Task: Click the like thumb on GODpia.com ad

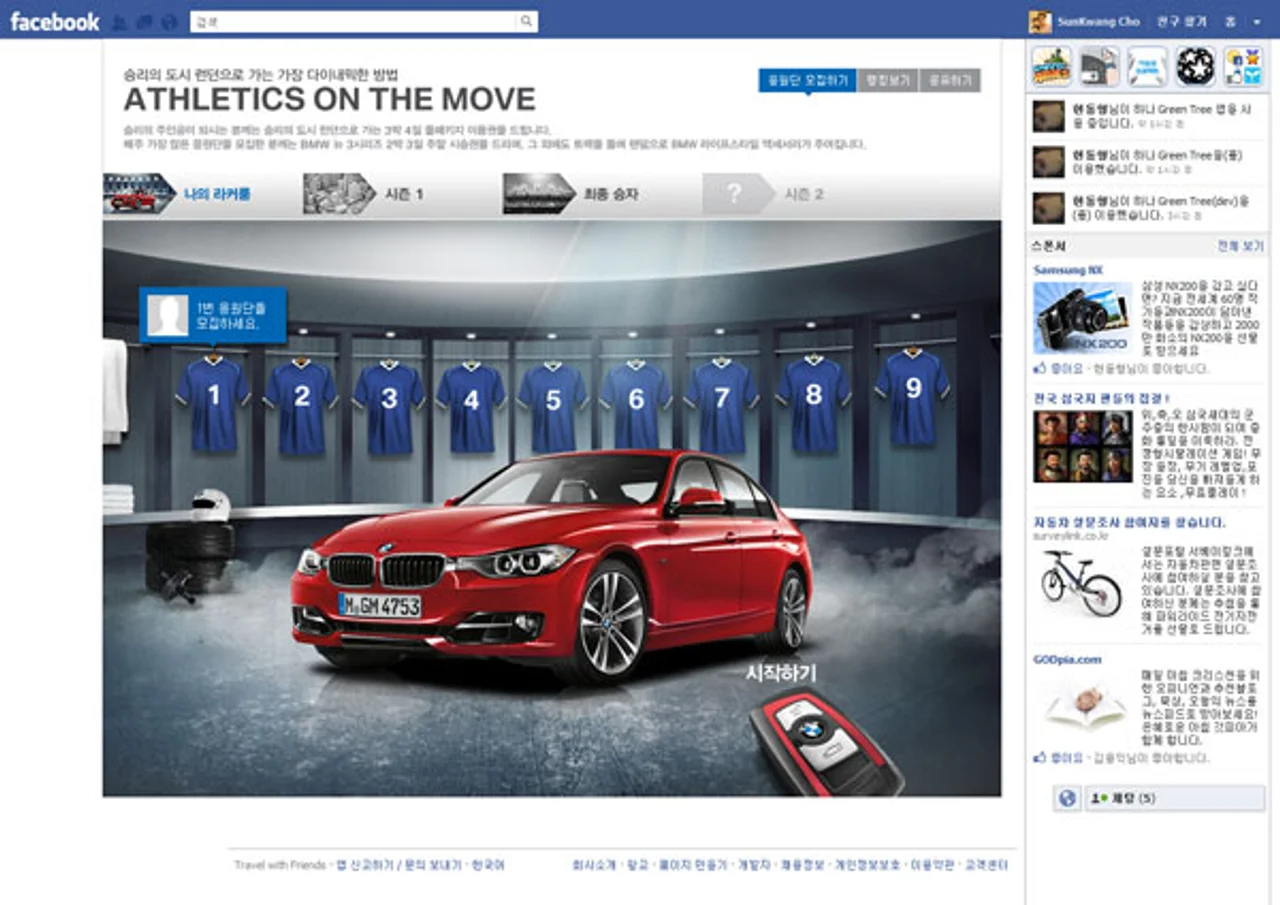Action: [x=1040, y=757]
